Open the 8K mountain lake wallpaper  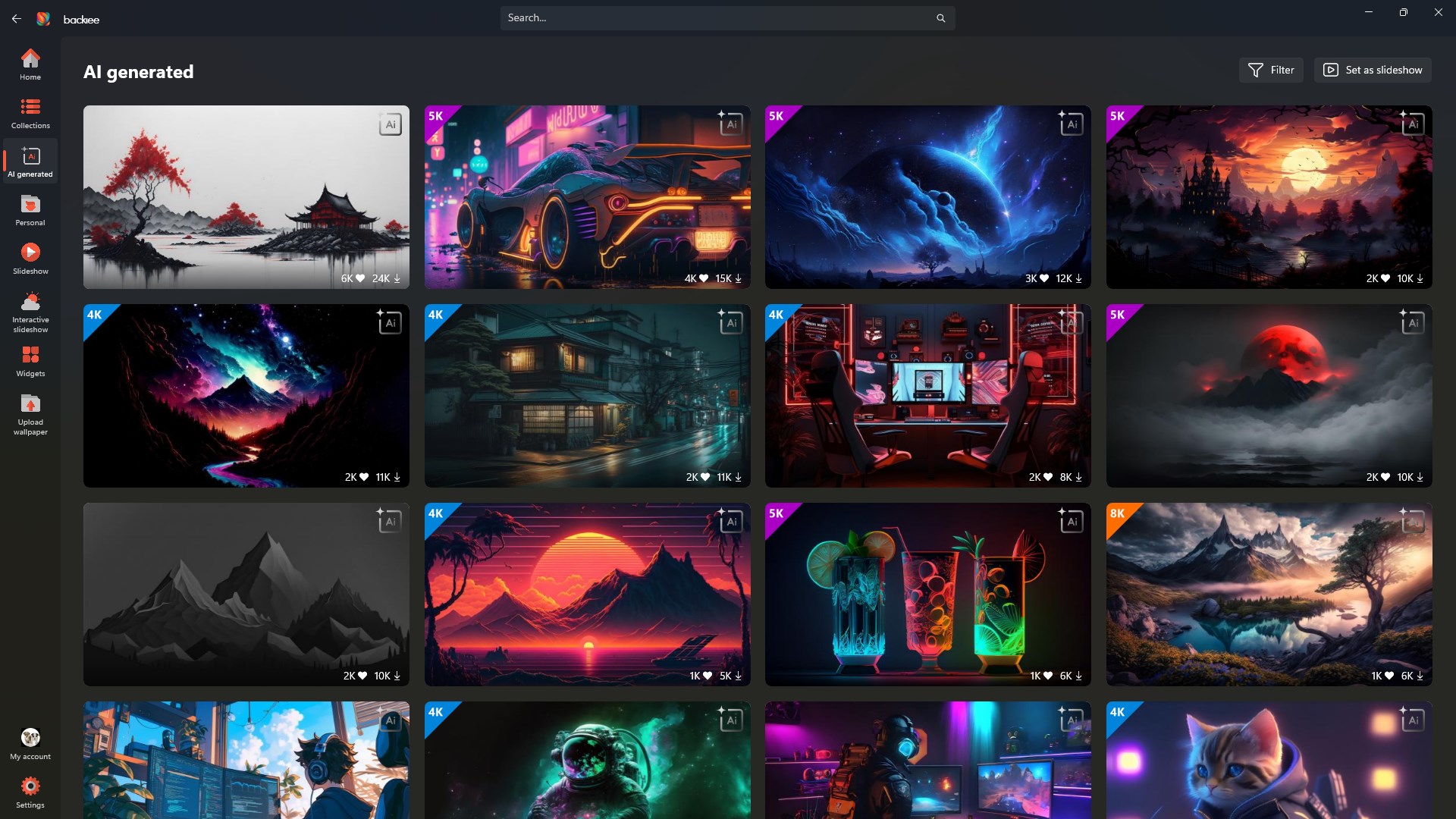tap(1267, 594)
